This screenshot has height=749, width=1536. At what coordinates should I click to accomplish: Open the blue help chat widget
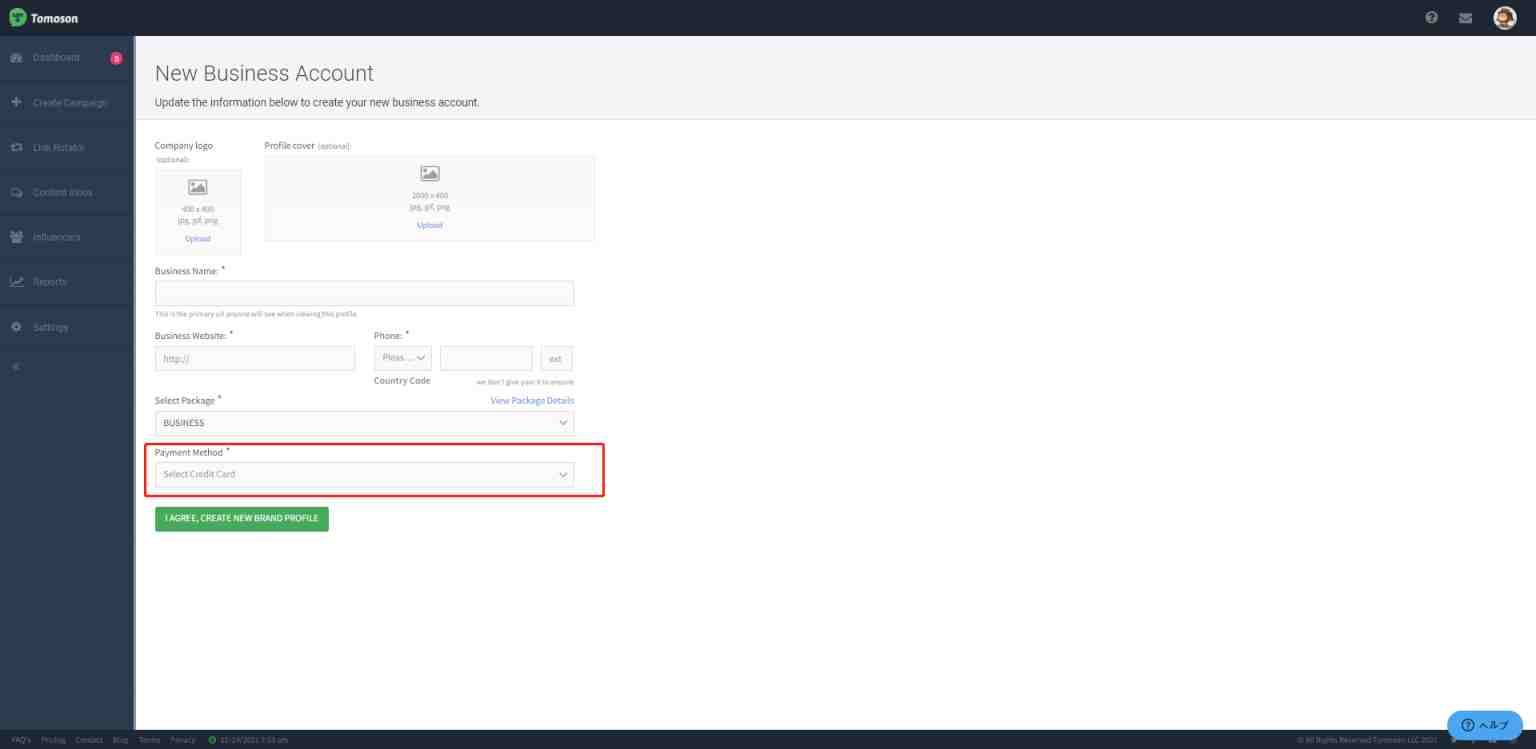coord(1484,725)
